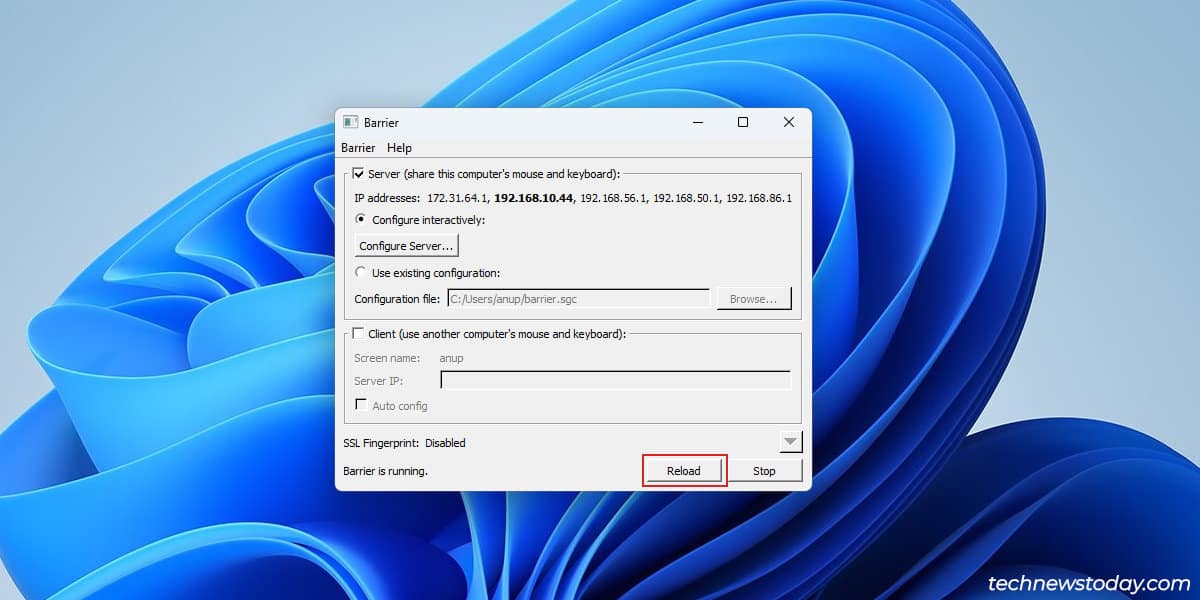This screenshot has width=1200, height=600.
Task: Select Configure interactively radio option
Action: point(361,220)
